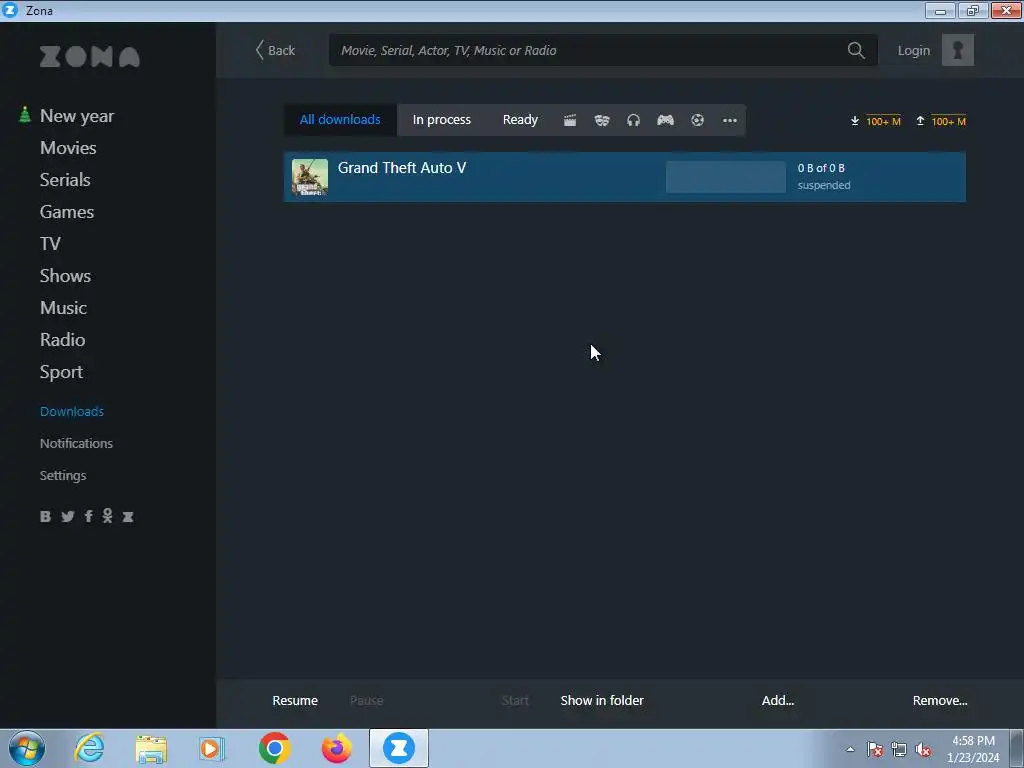
Task: Click the user avatar icon
Action: pyautogui.click(x=957, y=50)
